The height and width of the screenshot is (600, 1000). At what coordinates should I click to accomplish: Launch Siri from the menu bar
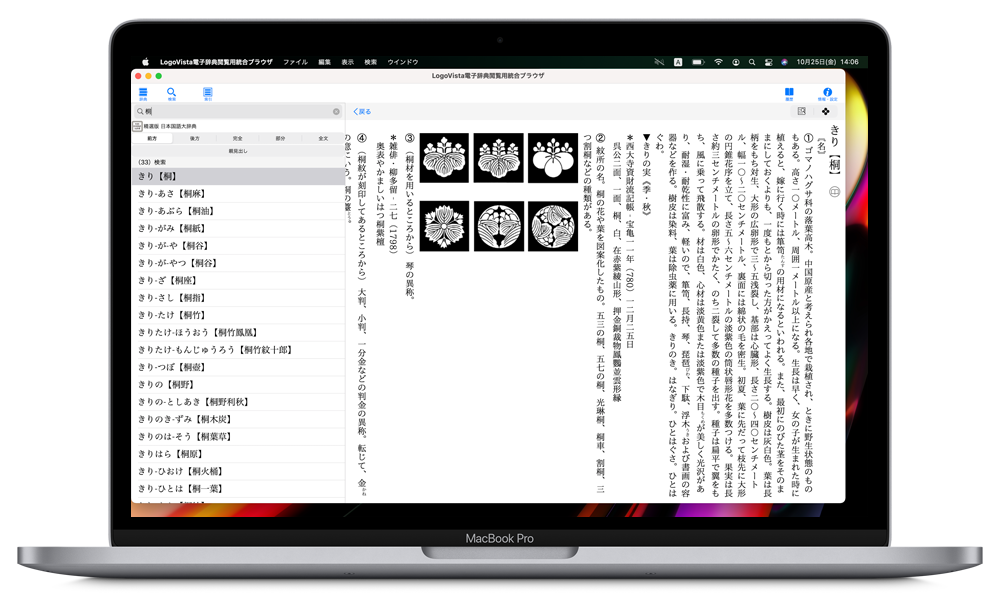(784, 62)
